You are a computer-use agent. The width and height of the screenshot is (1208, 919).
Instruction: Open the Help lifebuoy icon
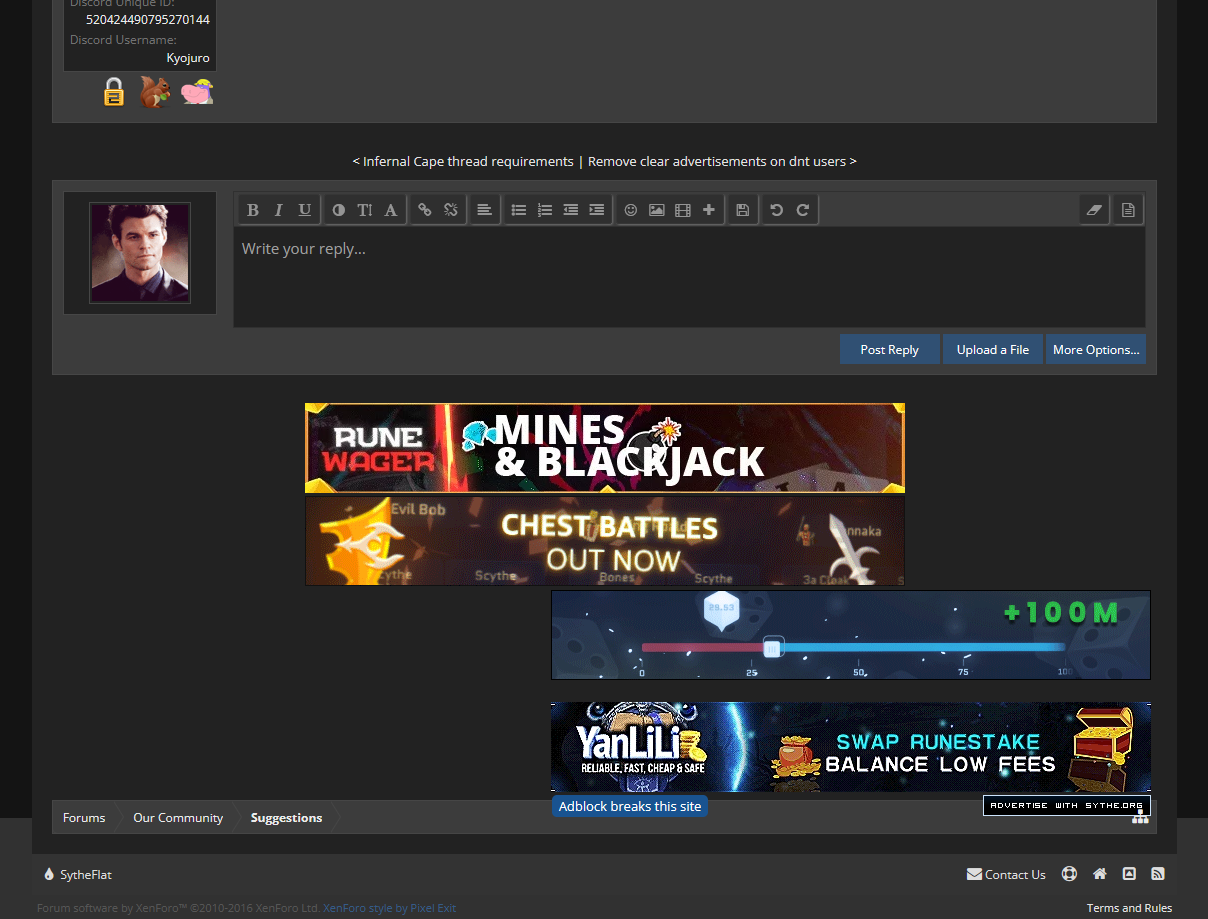point(1069,874)
